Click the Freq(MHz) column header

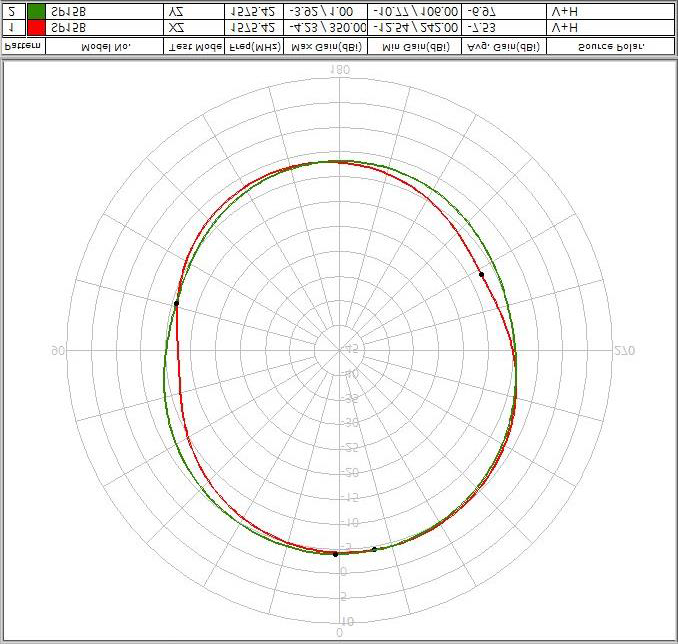253,46
